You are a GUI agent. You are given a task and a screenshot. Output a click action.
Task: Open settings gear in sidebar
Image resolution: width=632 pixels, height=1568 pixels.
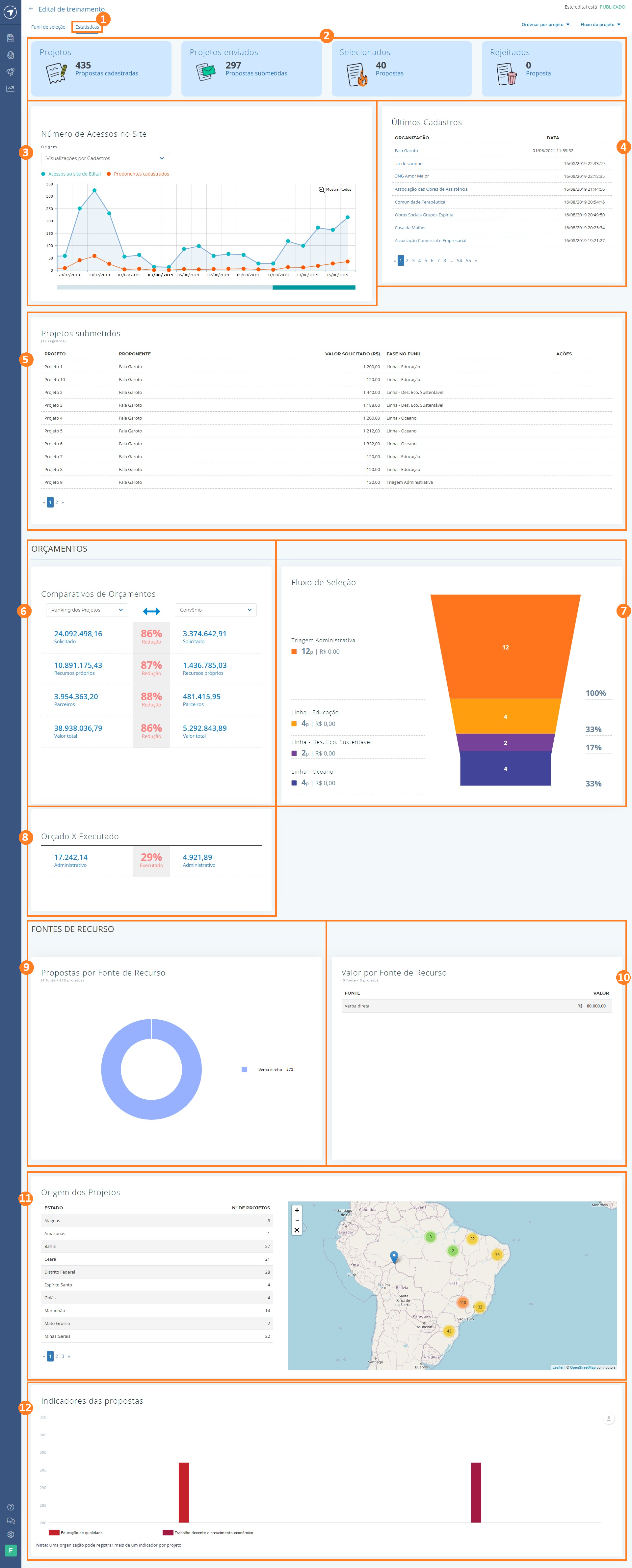point(10,1534)
